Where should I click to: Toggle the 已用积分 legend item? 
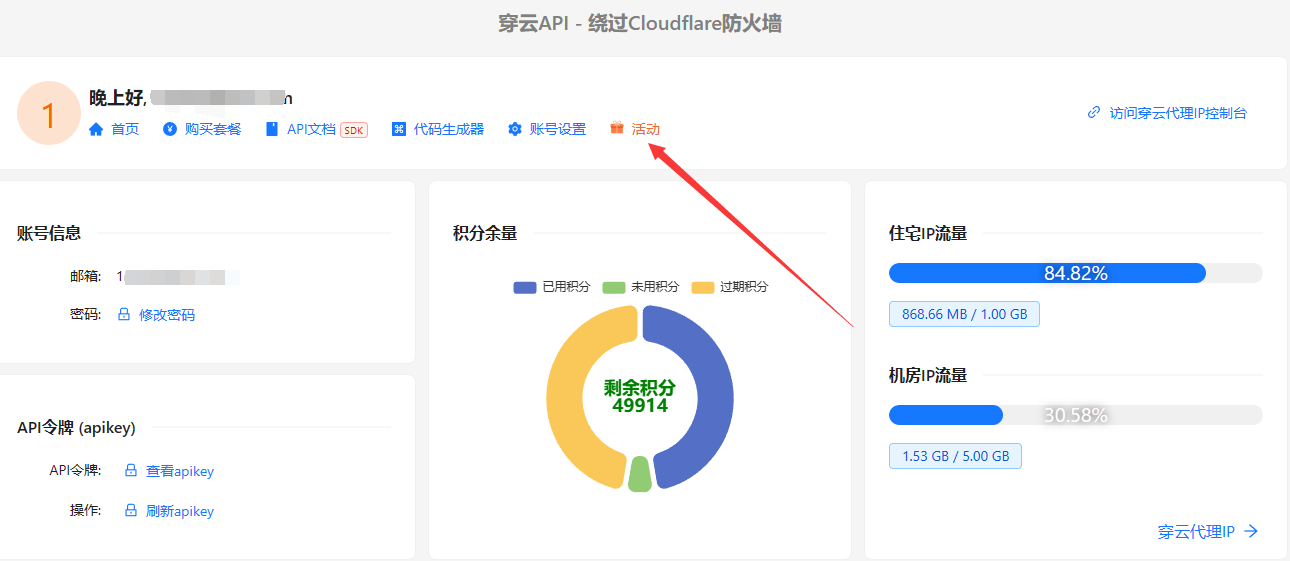click(552, 287)
